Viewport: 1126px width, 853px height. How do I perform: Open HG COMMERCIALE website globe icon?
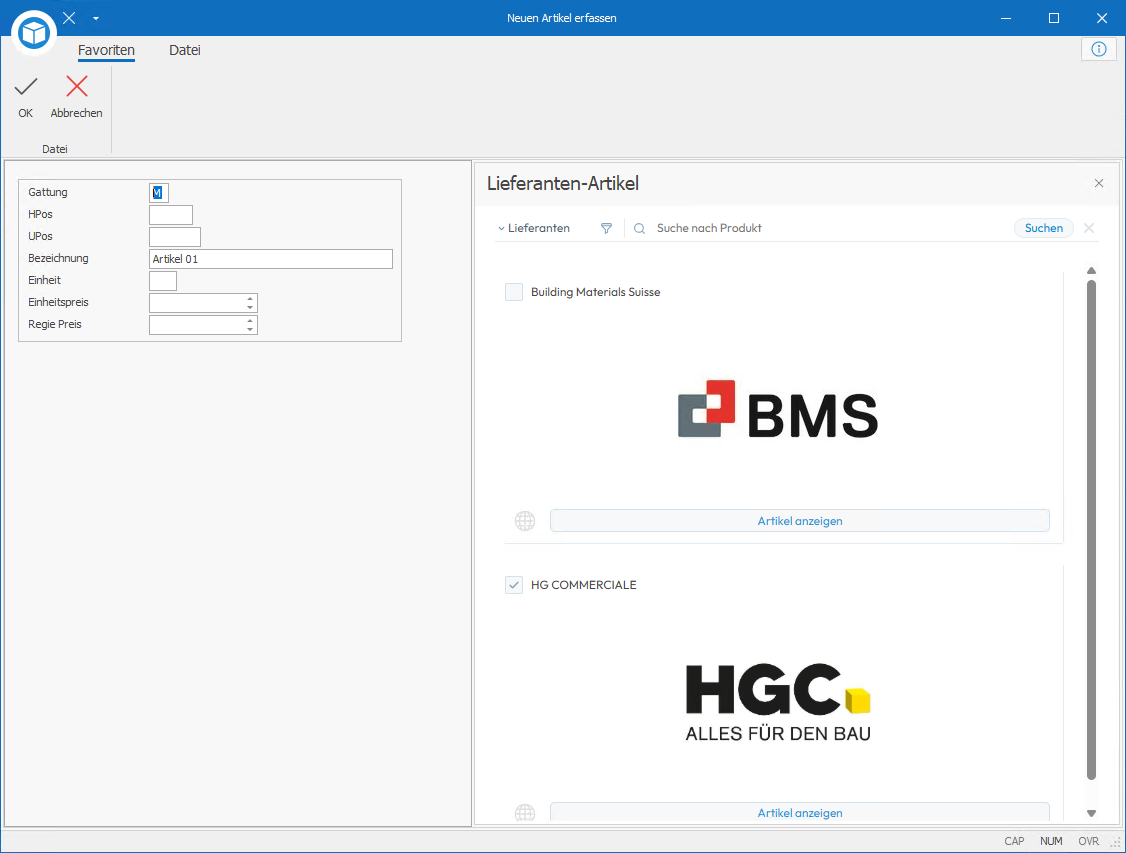(x=525, y=813)
